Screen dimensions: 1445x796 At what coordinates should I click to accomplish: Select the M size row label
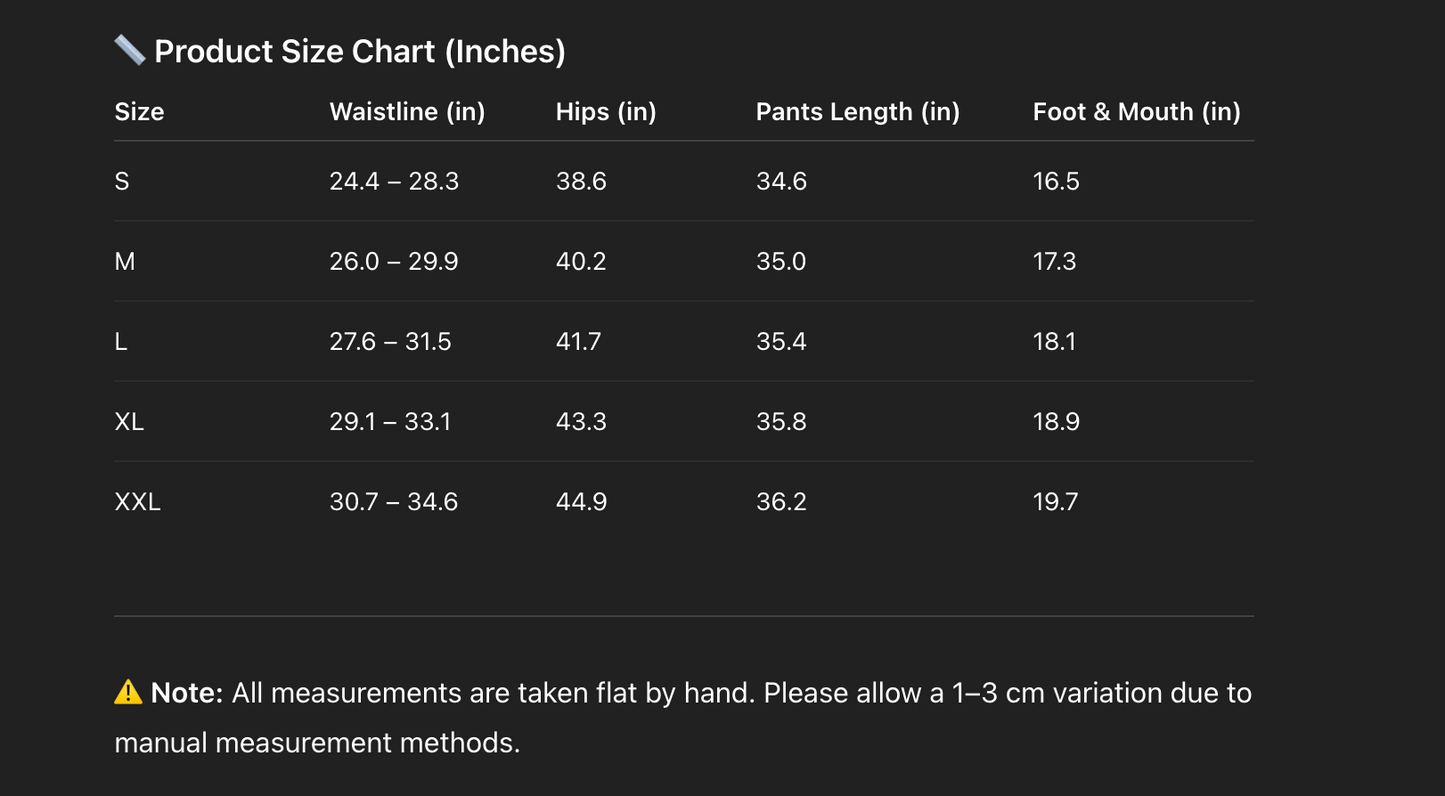tap(125, 262)
